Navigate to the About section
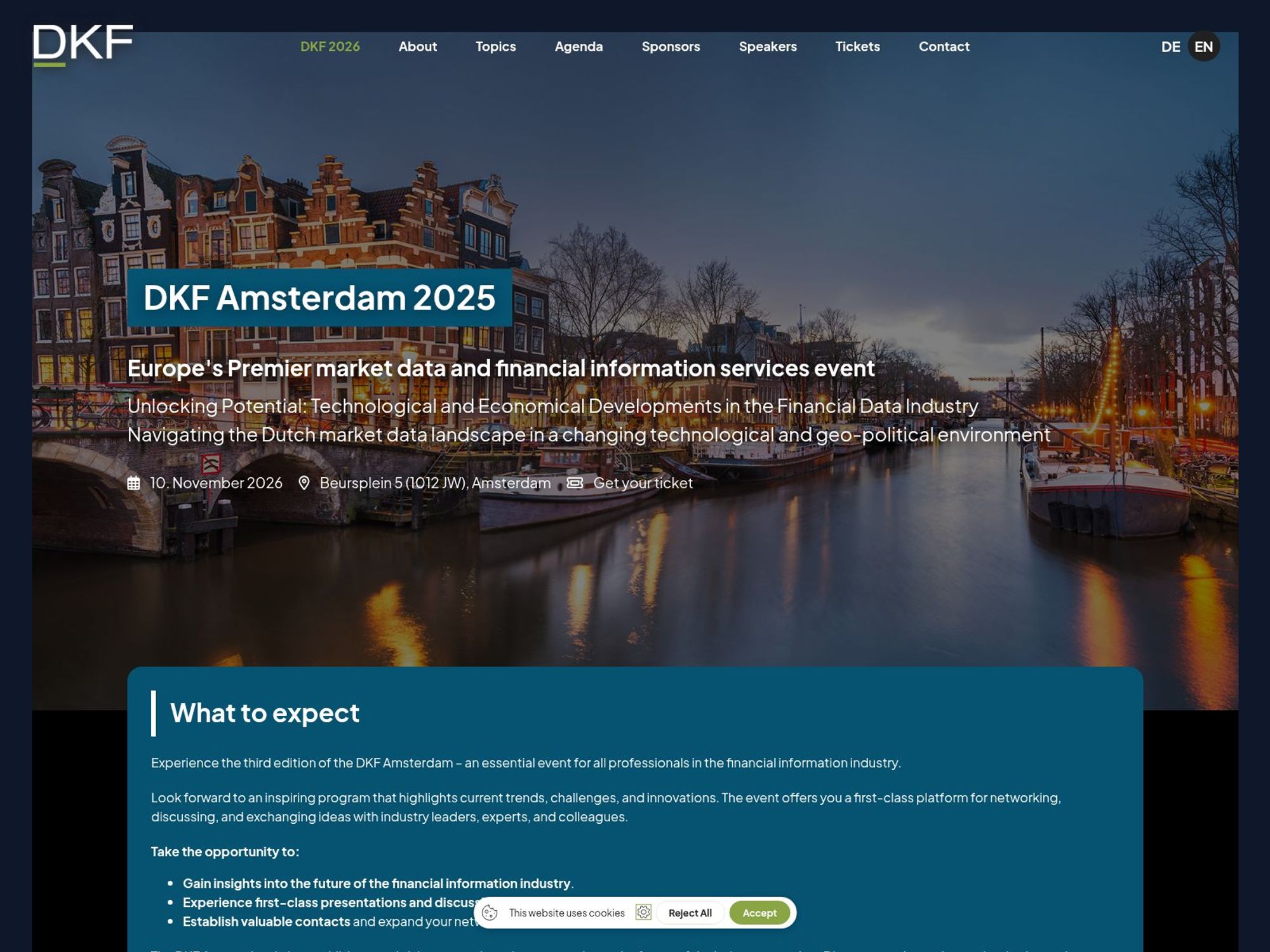 tap(417, 46)
